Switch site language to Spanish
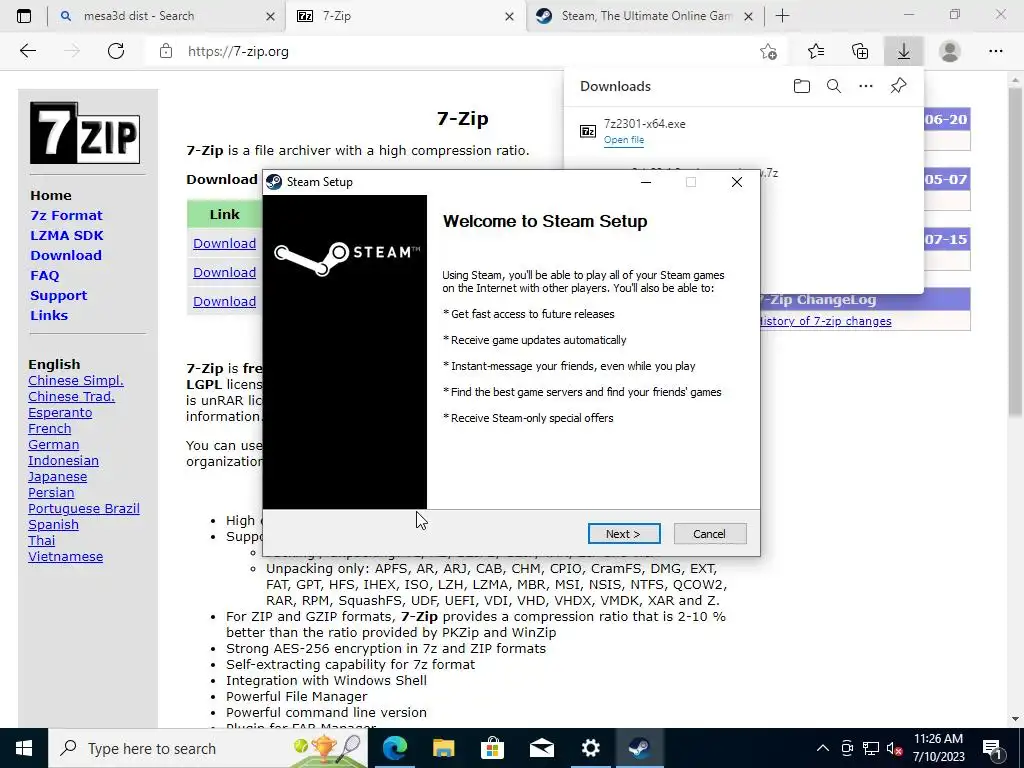The width and height of the screenshot is (1024, 768). click(54, 524)
